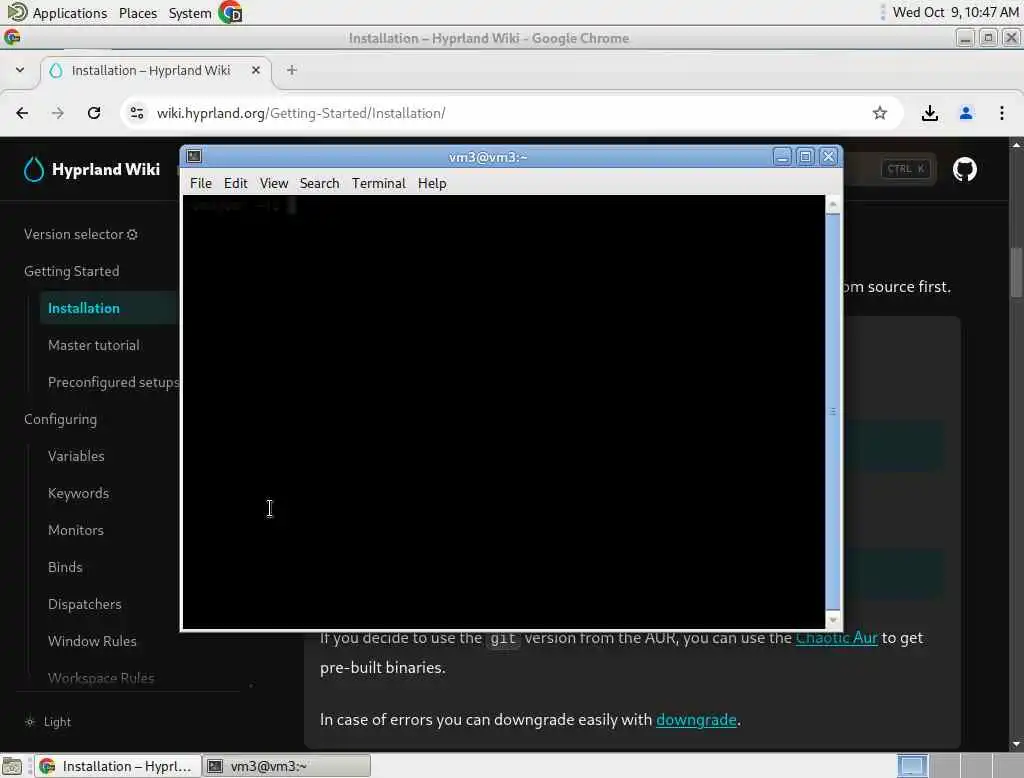
Task: Click Chrome back arrow button
Action: coord(22,113)
